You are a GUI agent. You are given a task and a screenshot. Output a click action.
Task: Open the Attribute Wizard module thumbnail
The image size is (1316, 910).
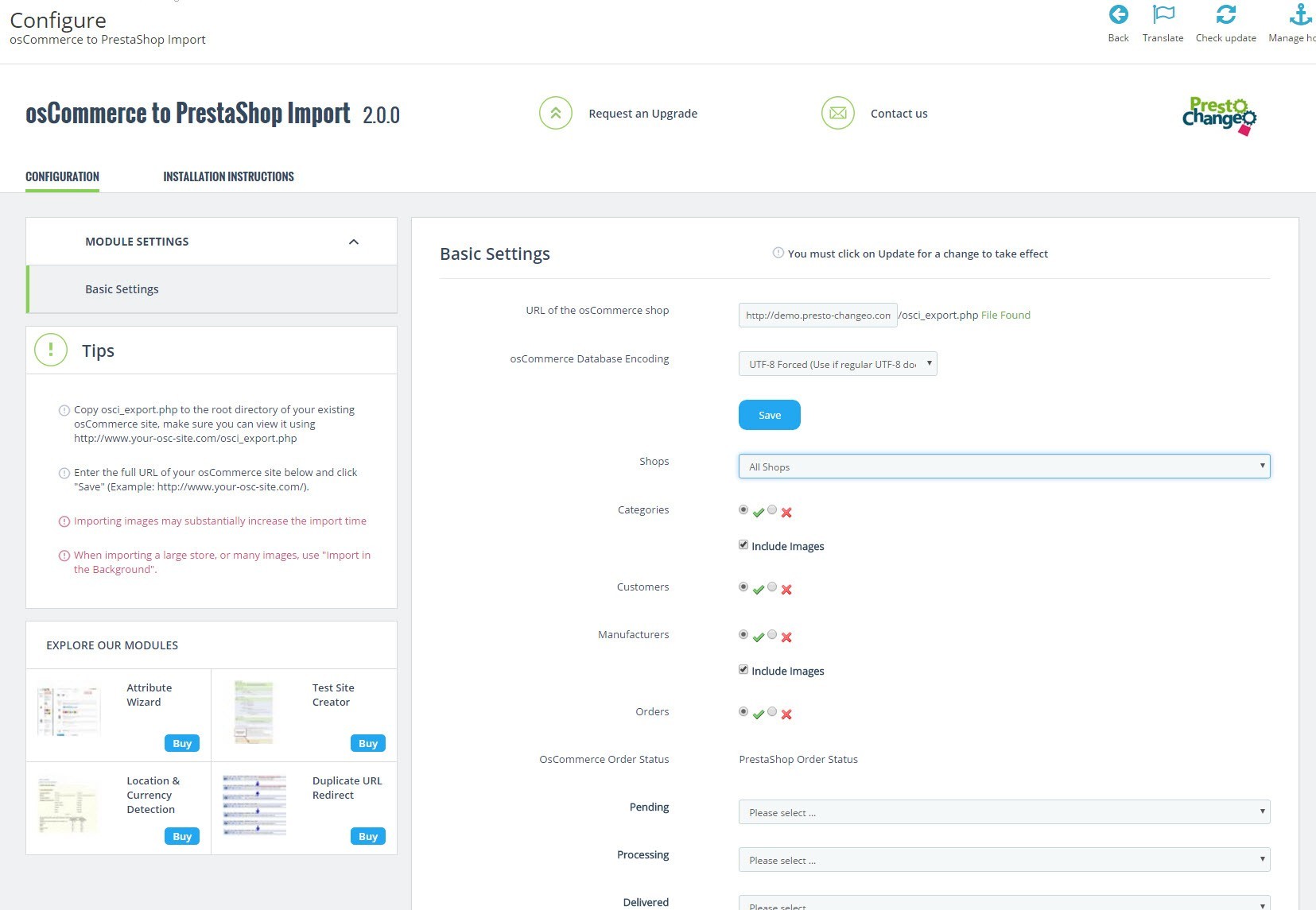point(69,711)
